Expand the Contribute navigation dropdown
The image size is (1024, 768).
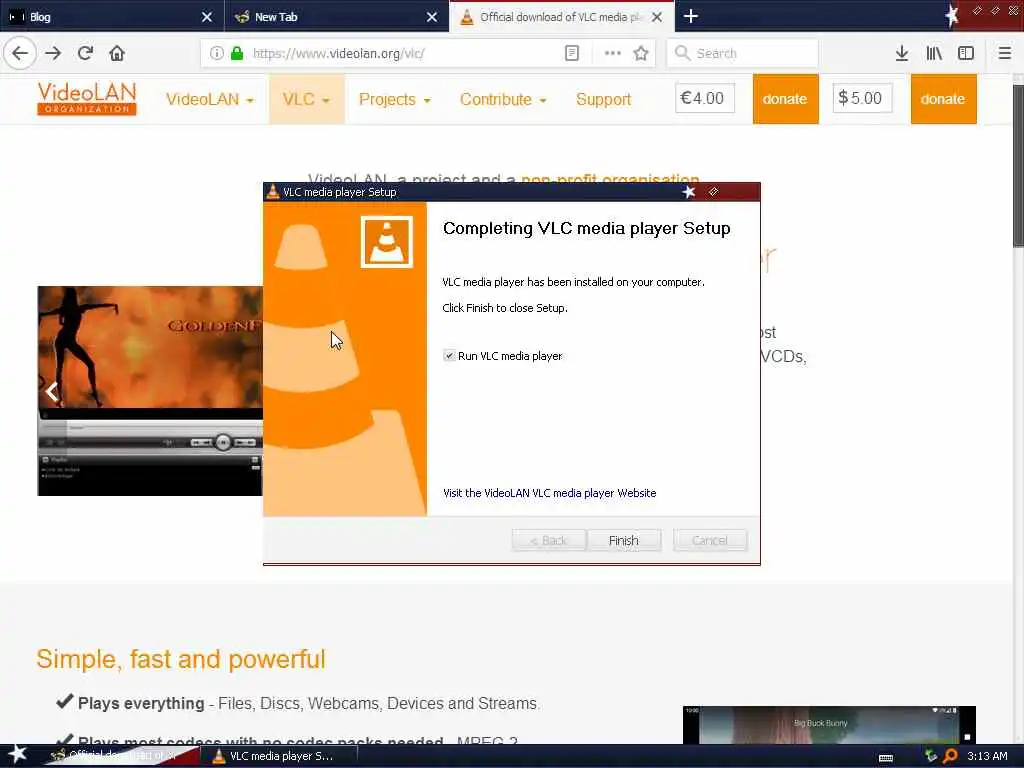[x=503, y=99]
